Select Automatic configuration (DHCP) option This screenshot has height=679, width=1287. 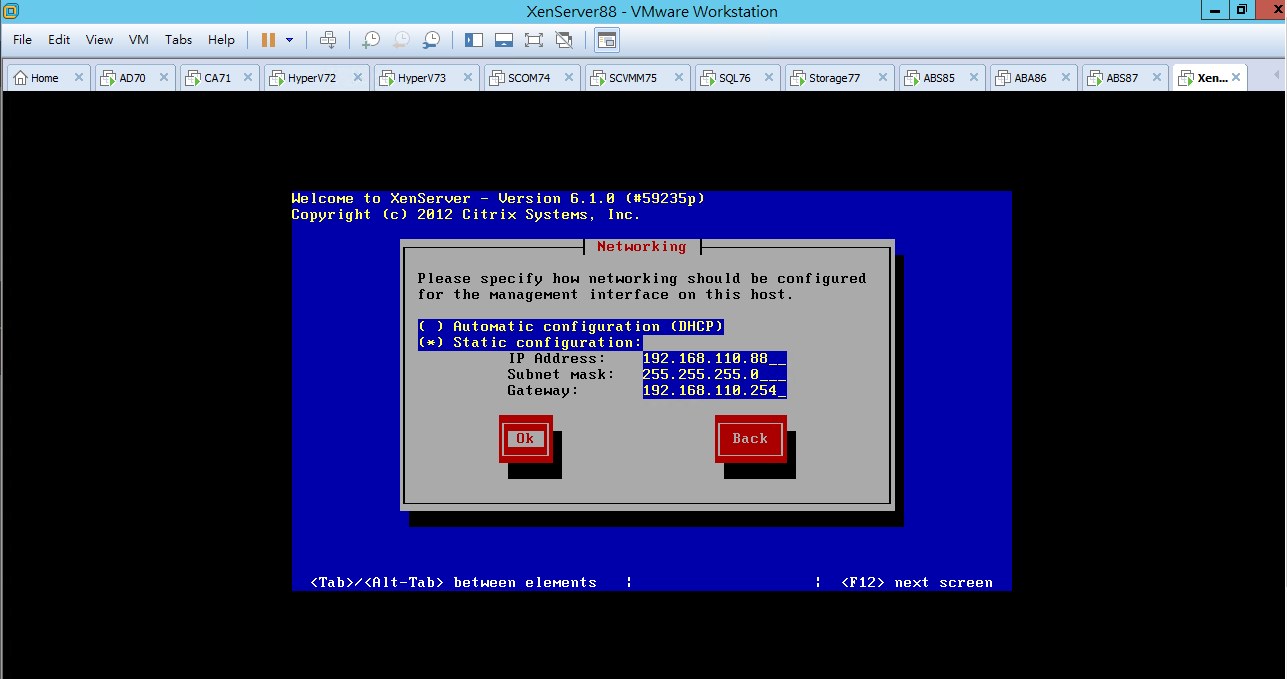(570, 326)
